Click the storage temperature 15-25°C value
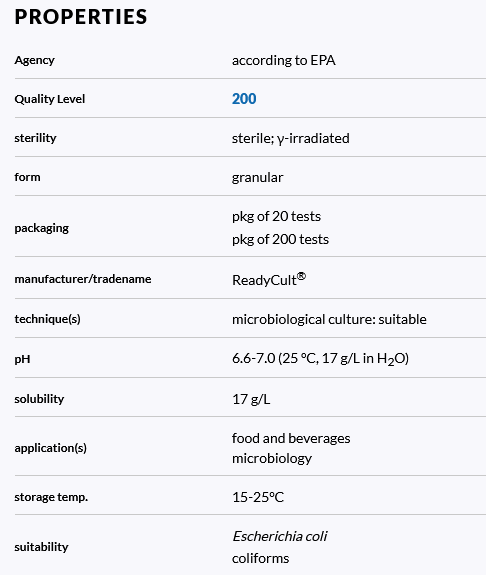This screenshot has width=486, height=575. (258, 497)
